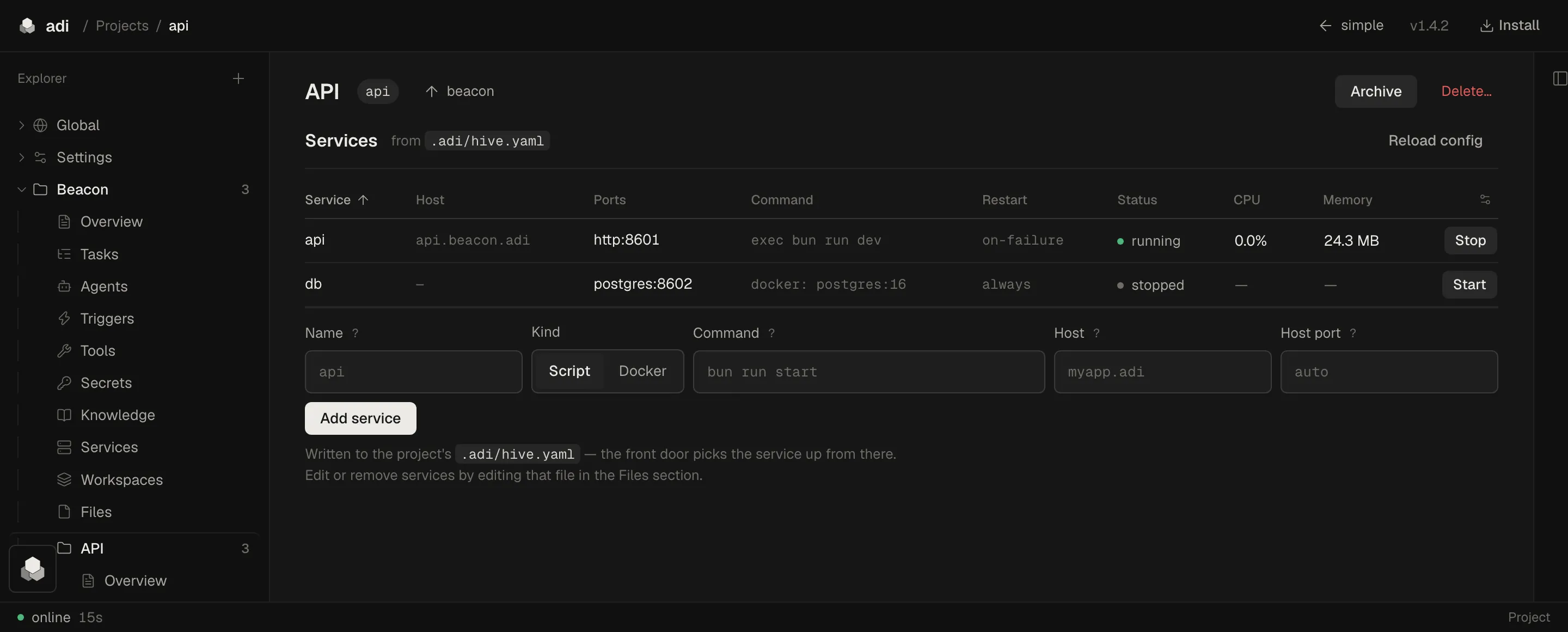
Task: Click the Add service button
Action: (360, 418)
